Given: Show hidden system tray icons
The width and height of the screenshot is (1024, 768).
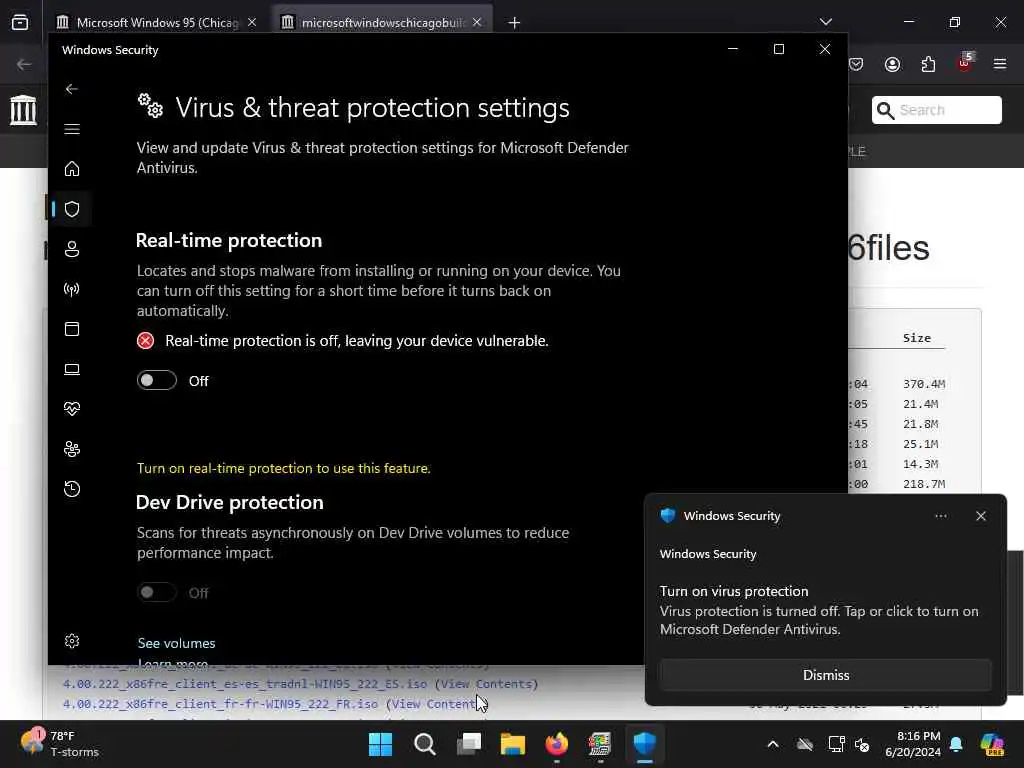Looking at the screenshot, I should click(x=773, y=744).
